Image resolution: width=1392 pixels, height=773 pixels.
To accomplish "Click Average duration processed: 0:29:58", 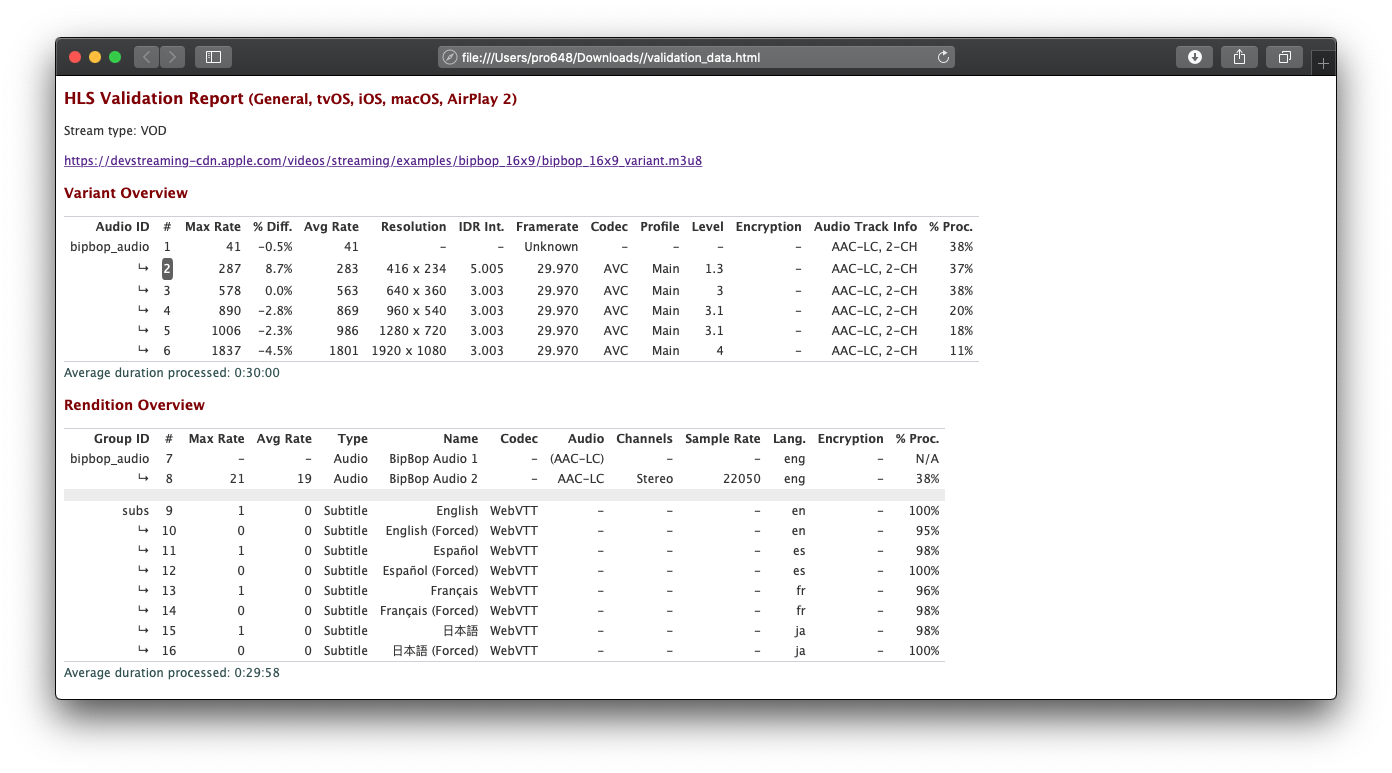I will tap(172, 673).
